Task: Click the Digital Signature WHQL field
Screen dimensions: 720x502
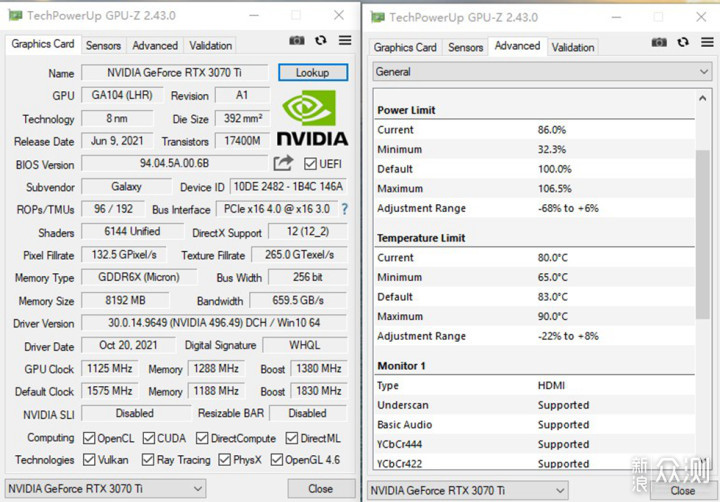Action: (304, 345)
